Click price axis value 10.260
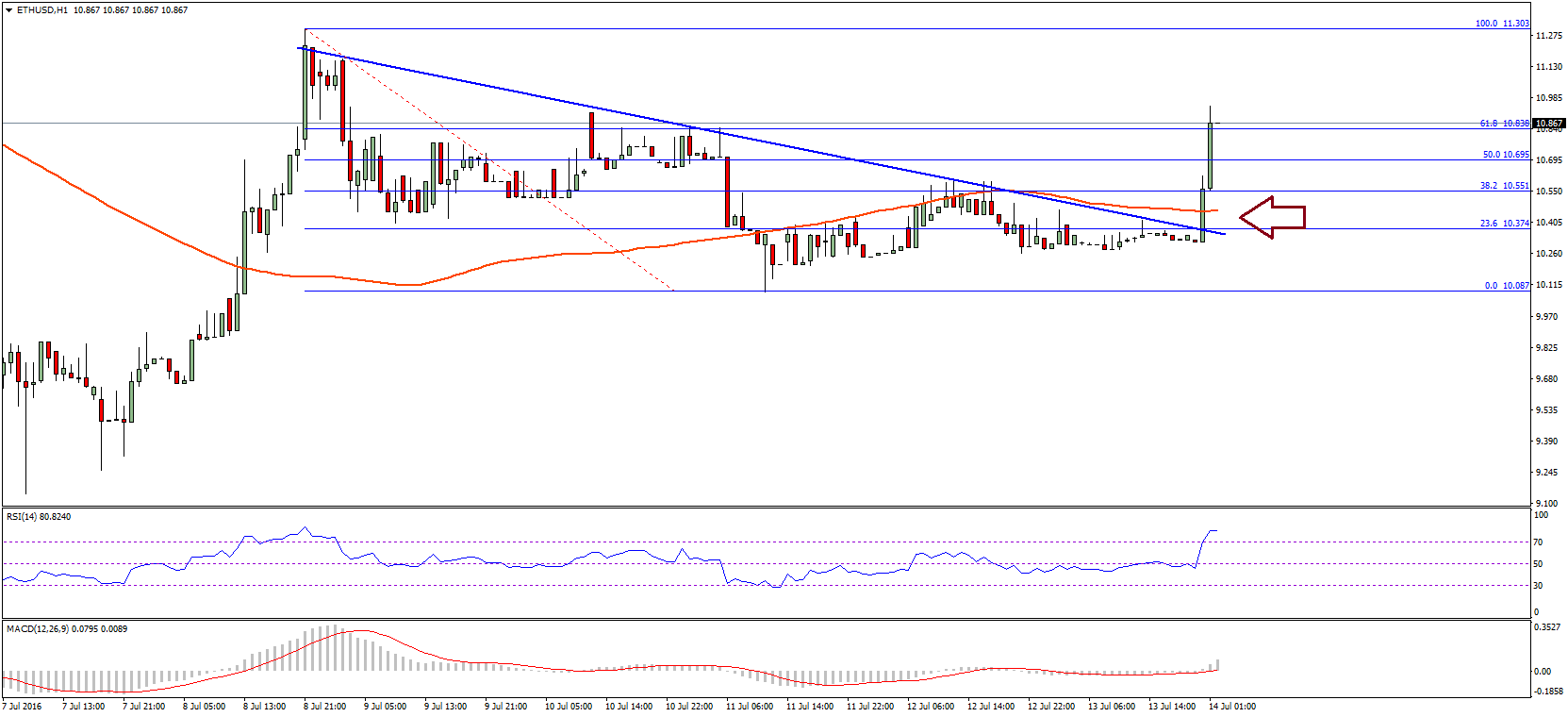This screenshot has width=1568, height=717. 1549,254
